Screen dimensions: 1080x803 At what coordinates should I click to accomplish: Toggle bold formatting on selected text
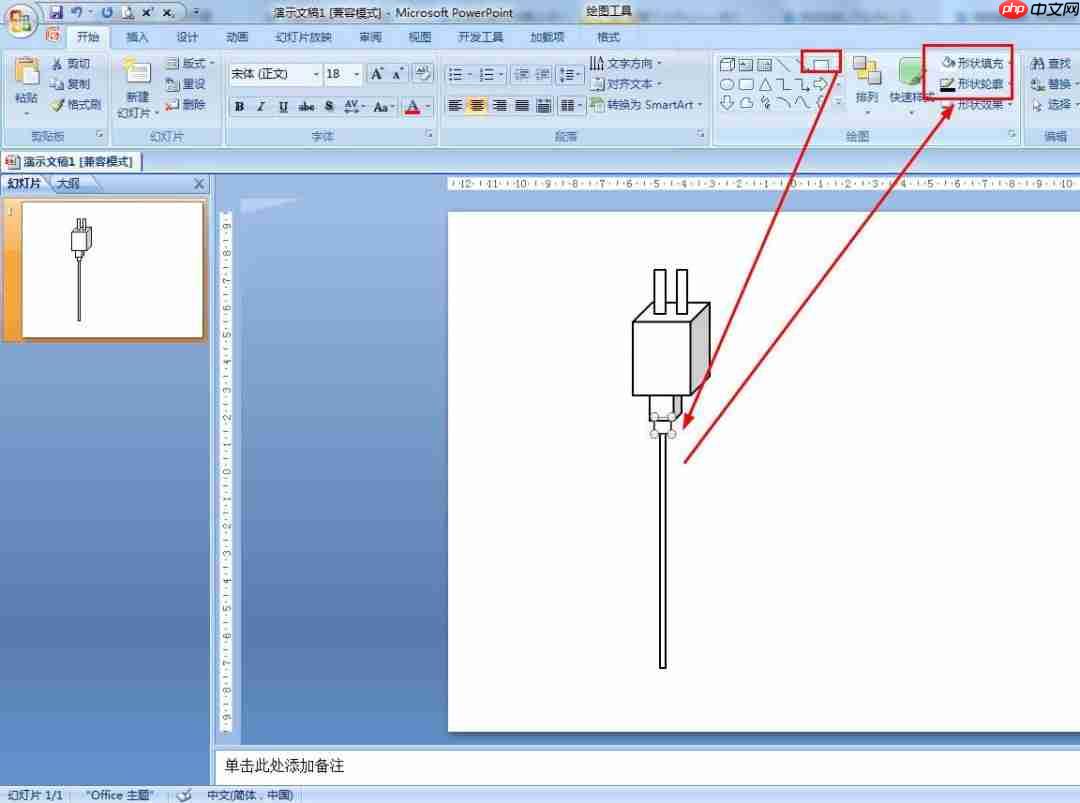239,105
